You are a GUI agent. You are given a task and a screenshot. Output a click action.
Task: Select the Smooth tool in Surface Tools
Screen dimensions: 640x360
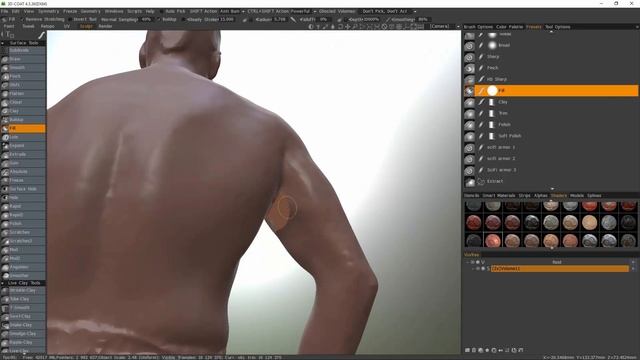coord(23,68)
